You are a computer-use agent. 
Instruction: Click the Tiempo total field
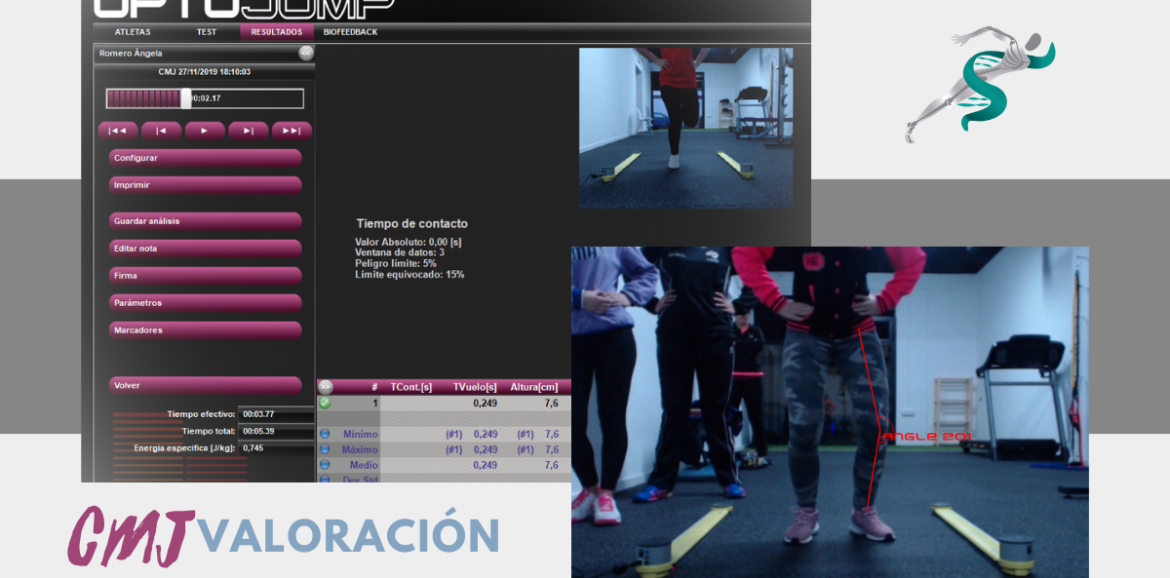click(277, 431)
